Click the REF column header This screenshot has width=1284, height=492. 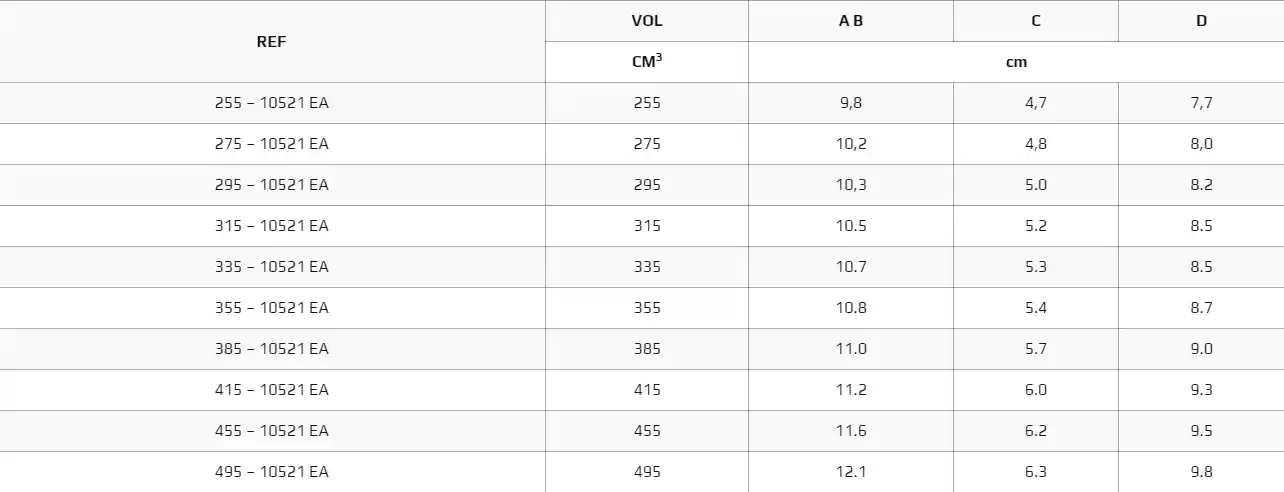(x=272, y=42)
